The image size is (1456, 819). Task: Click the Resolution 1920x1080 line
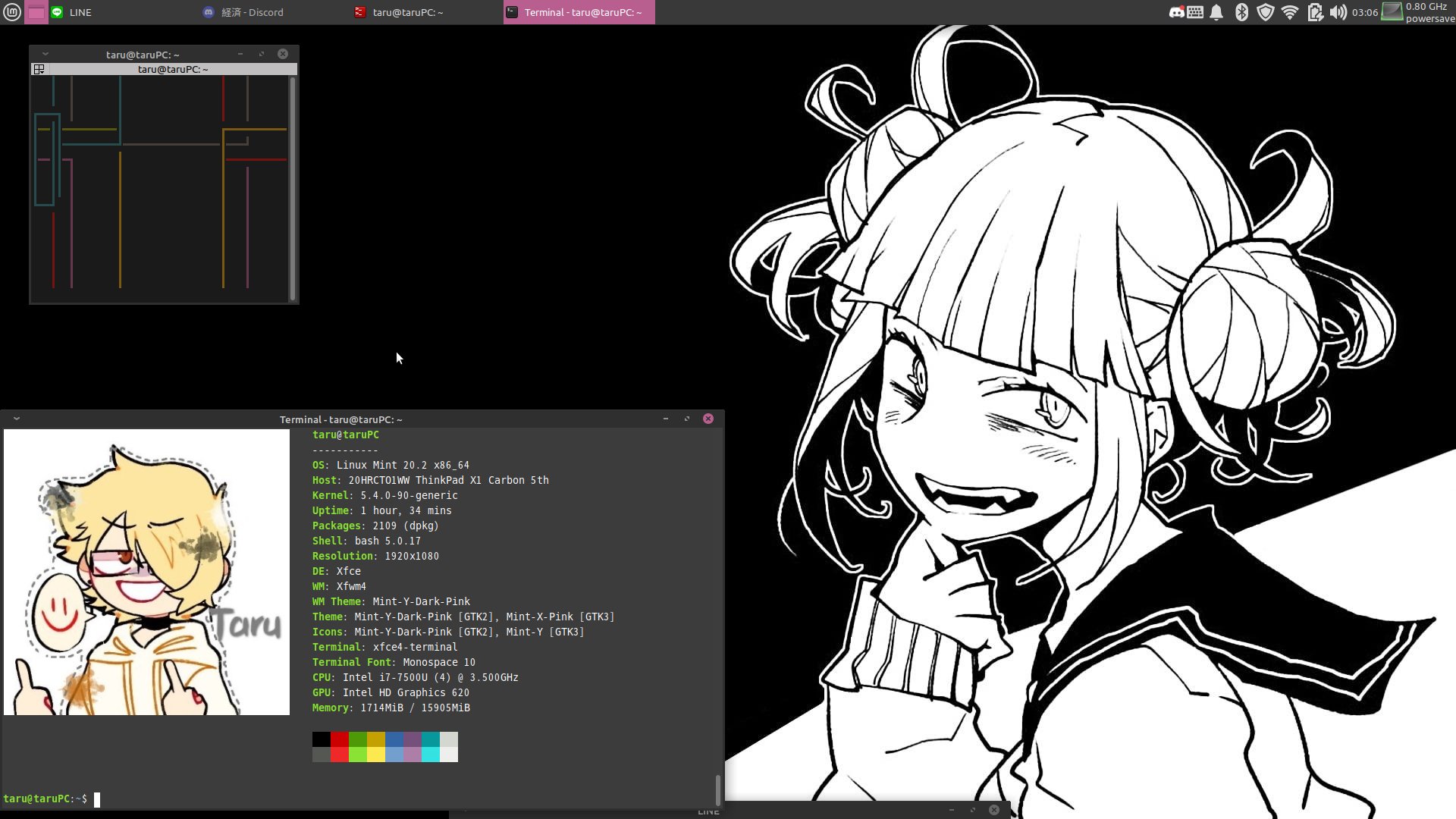click(x=375, y=556)
